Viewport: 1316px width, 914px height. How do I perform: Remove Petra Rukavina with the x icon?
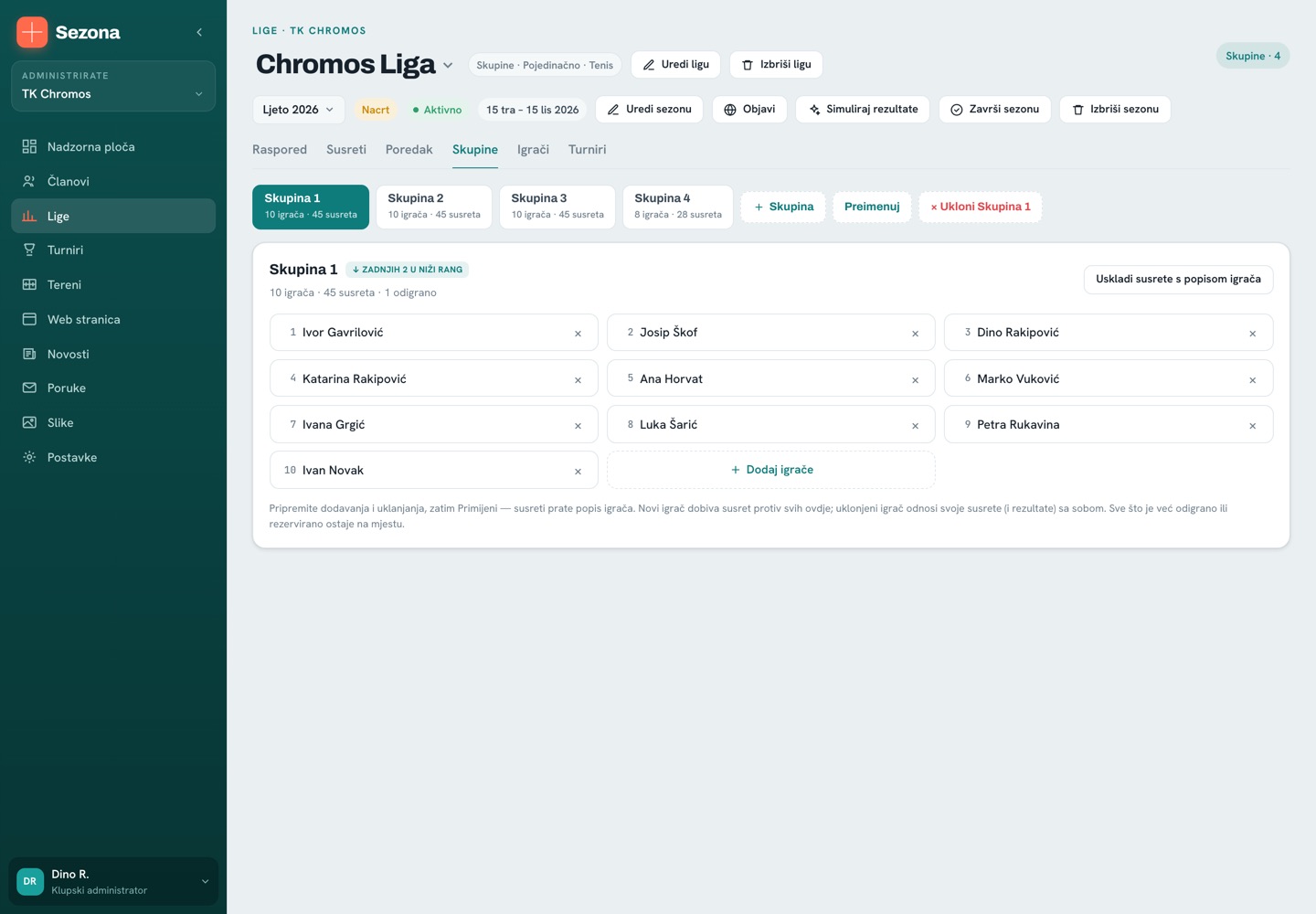pyautogui.click(x=1252, y=426)
